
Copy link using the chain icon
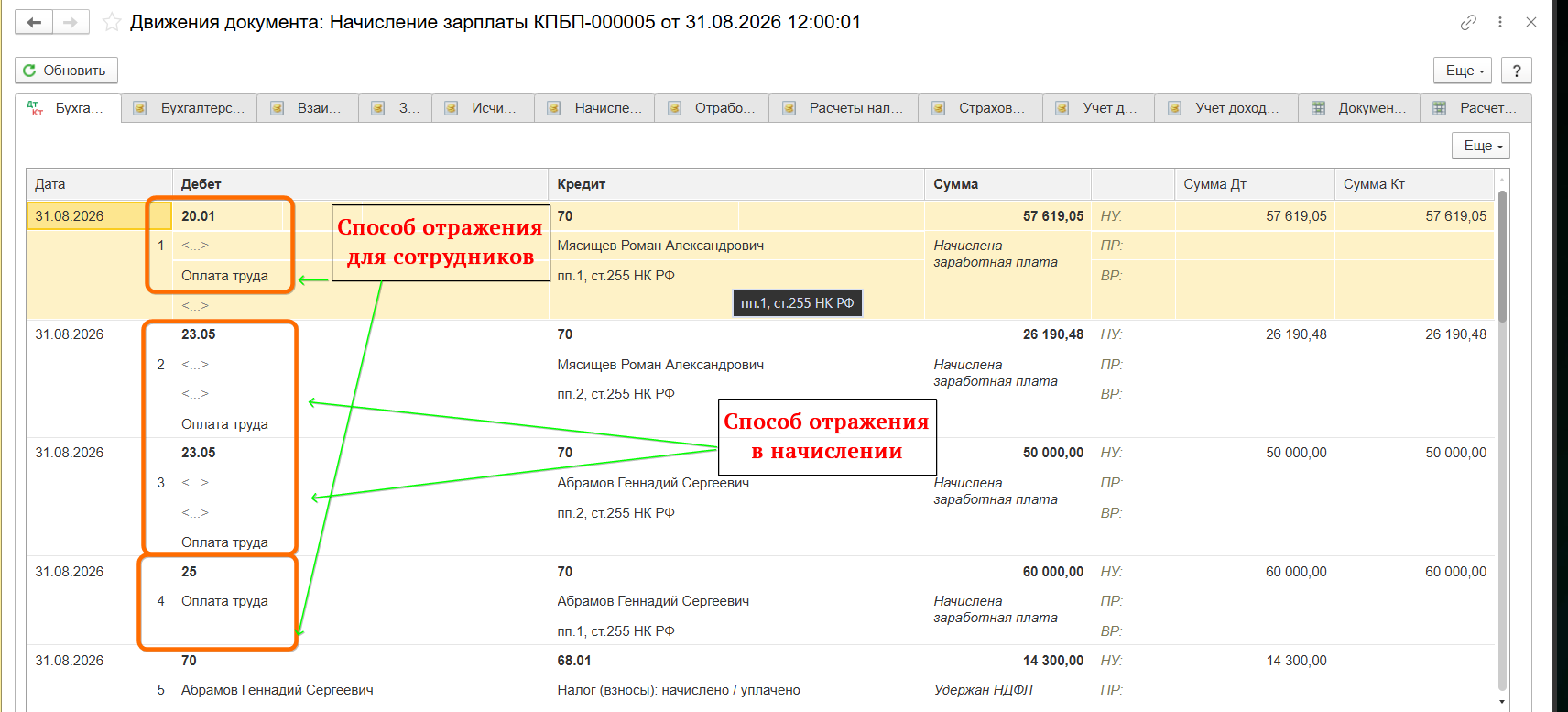[1468, 22]
